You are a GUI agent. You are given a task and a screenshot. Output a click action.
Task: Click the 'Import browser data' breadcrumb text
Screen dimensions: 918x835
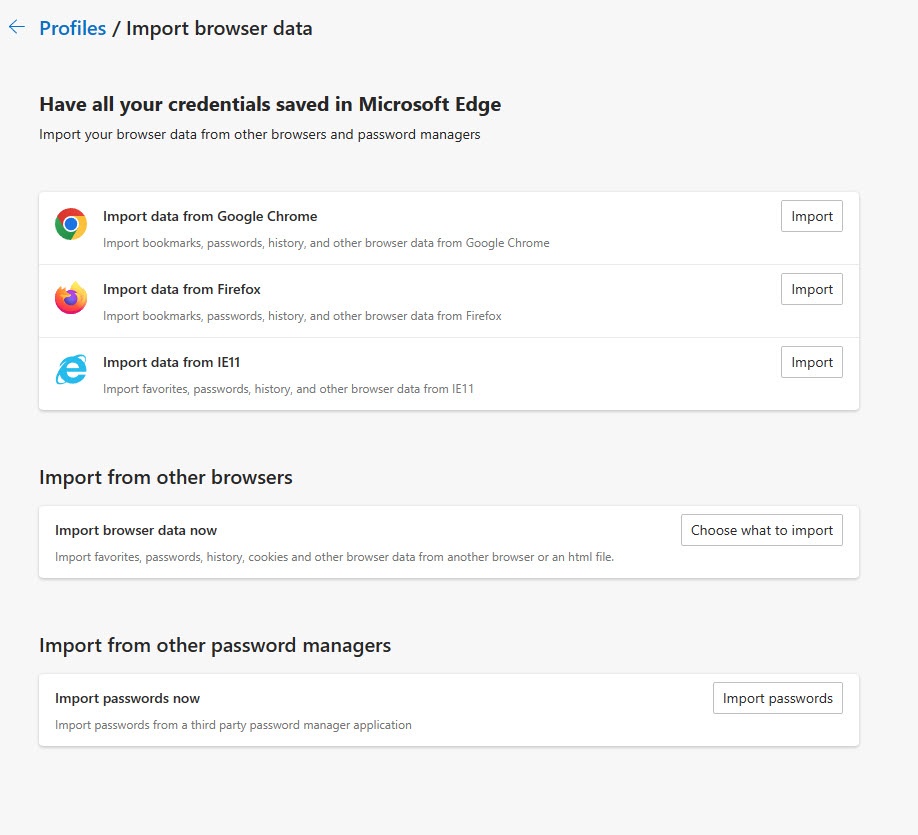pyautogui.click(x=219, y=28)
